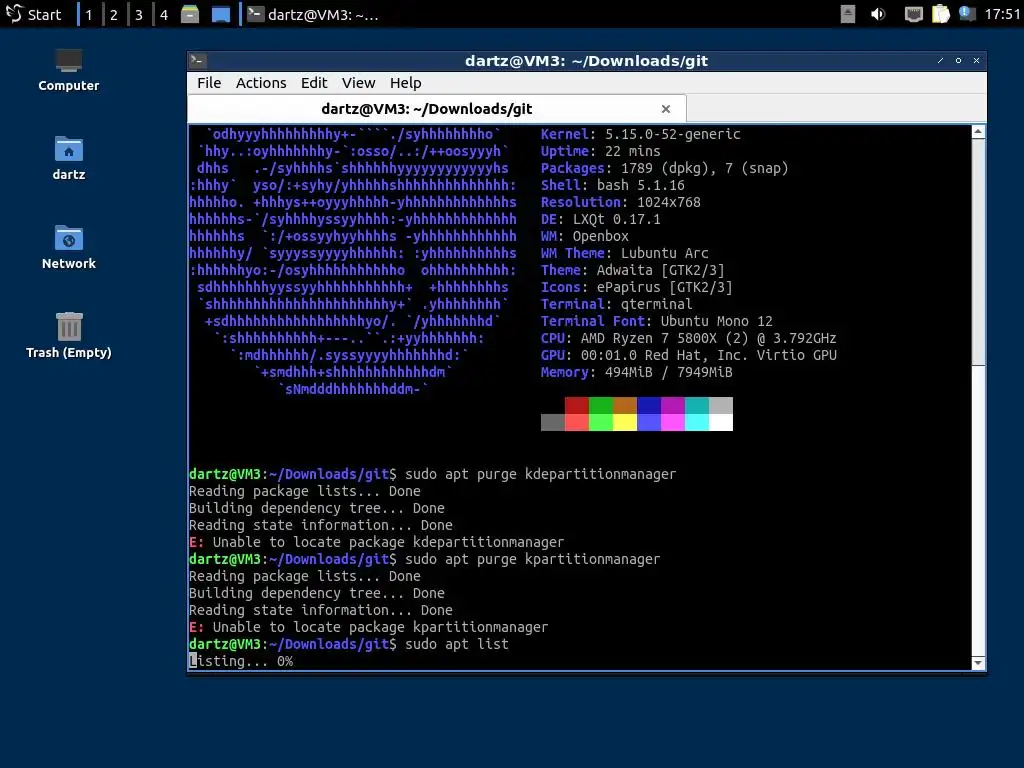Select the Trash (Empty) desktop icon
1024x768 pixels.
pyautogui.click(x=69, y=336)
